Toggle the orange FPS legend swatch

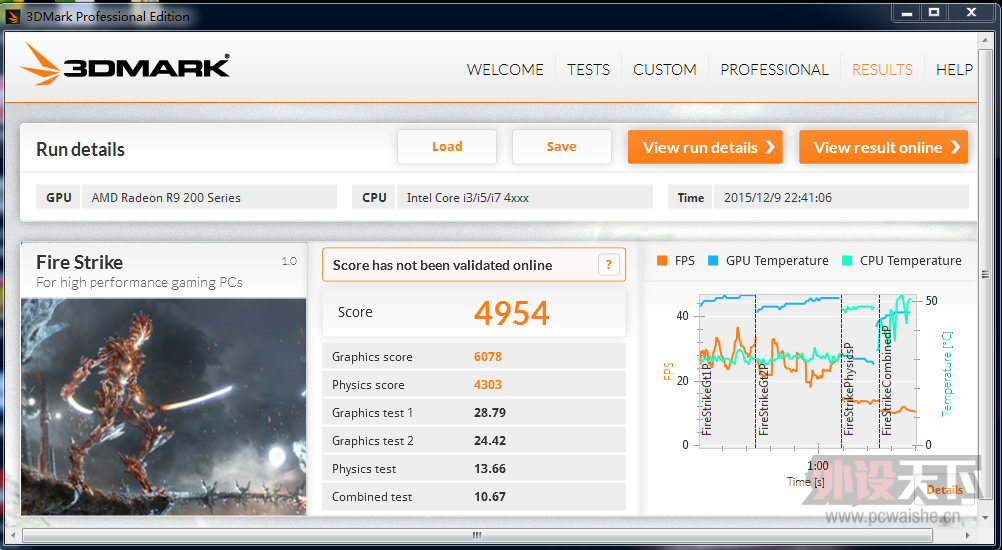(x=662, y=261)
